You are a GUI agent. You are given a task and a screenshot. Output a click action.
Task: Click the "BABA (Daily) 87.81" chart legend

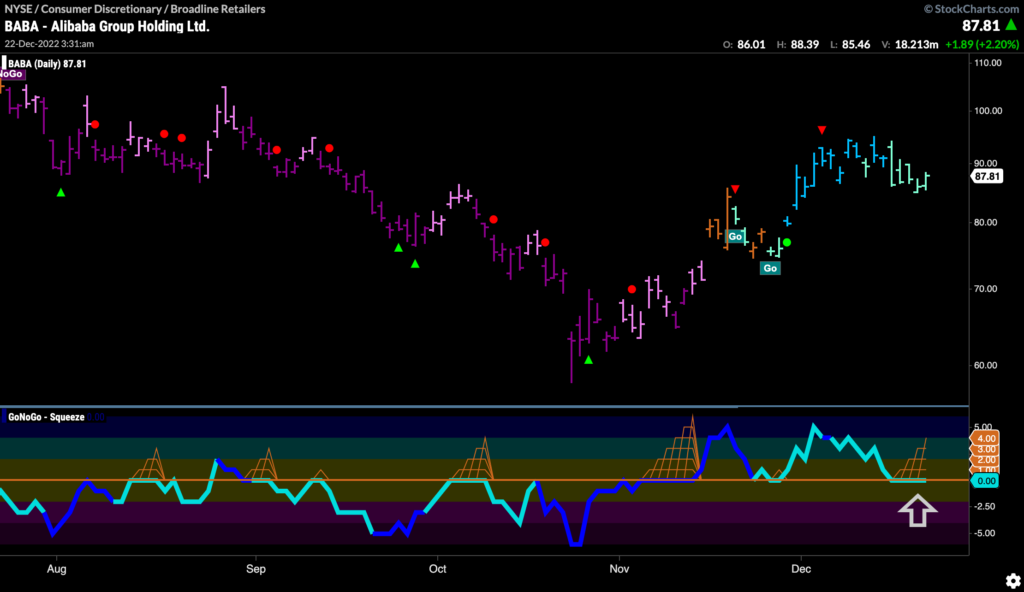[x=48, y=61]
